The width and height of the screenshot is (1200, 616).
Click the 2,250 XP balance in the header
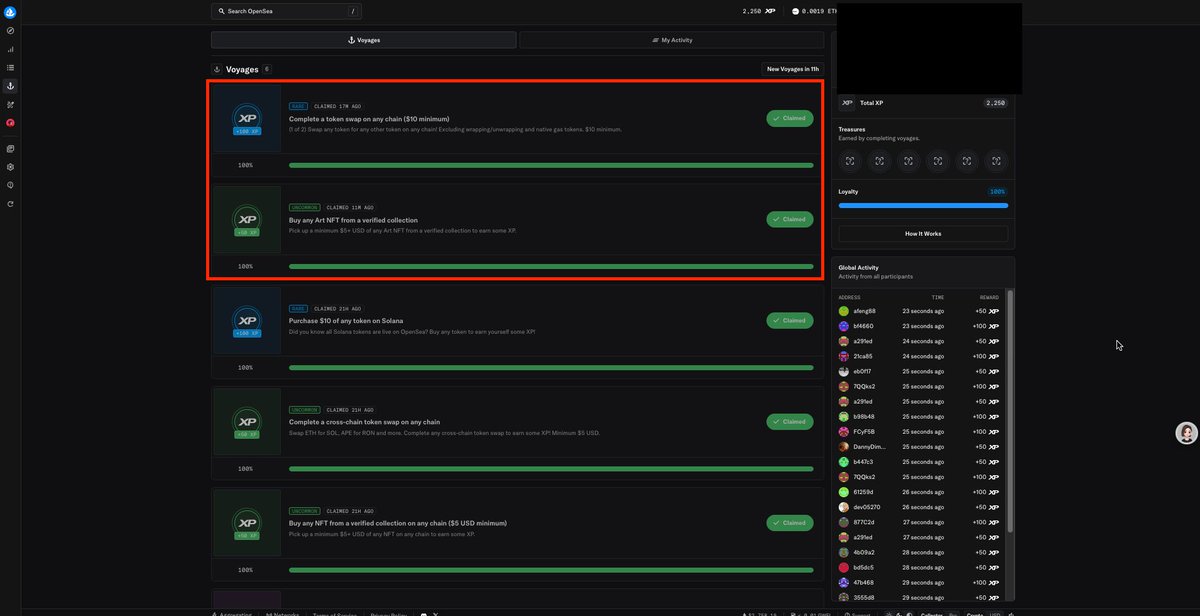click(758, 11)
